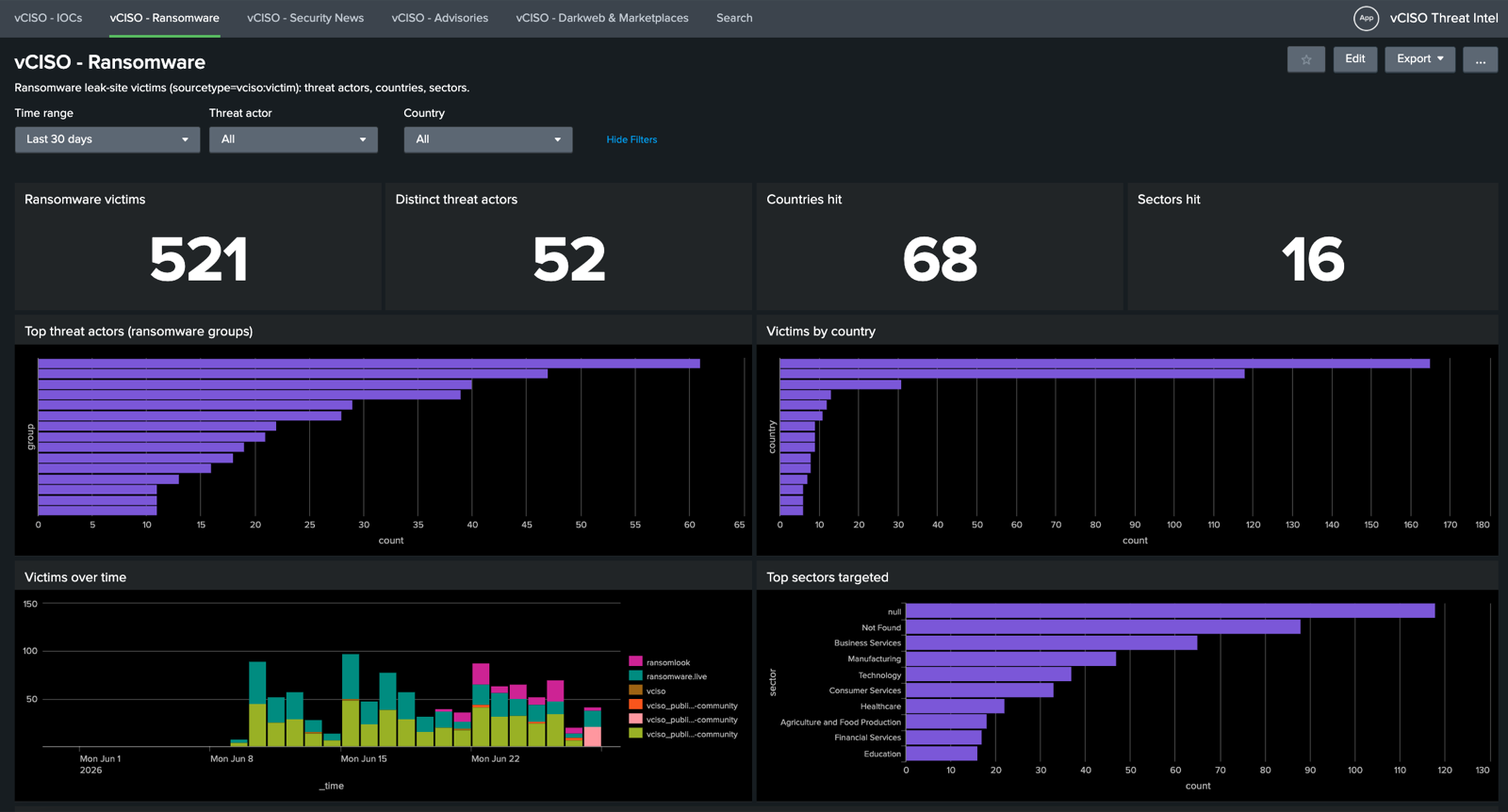Open vCISO - Darkweb & Marketplaces tab
This screenshot has height=812, width=1508.
[x=602, y=18]
